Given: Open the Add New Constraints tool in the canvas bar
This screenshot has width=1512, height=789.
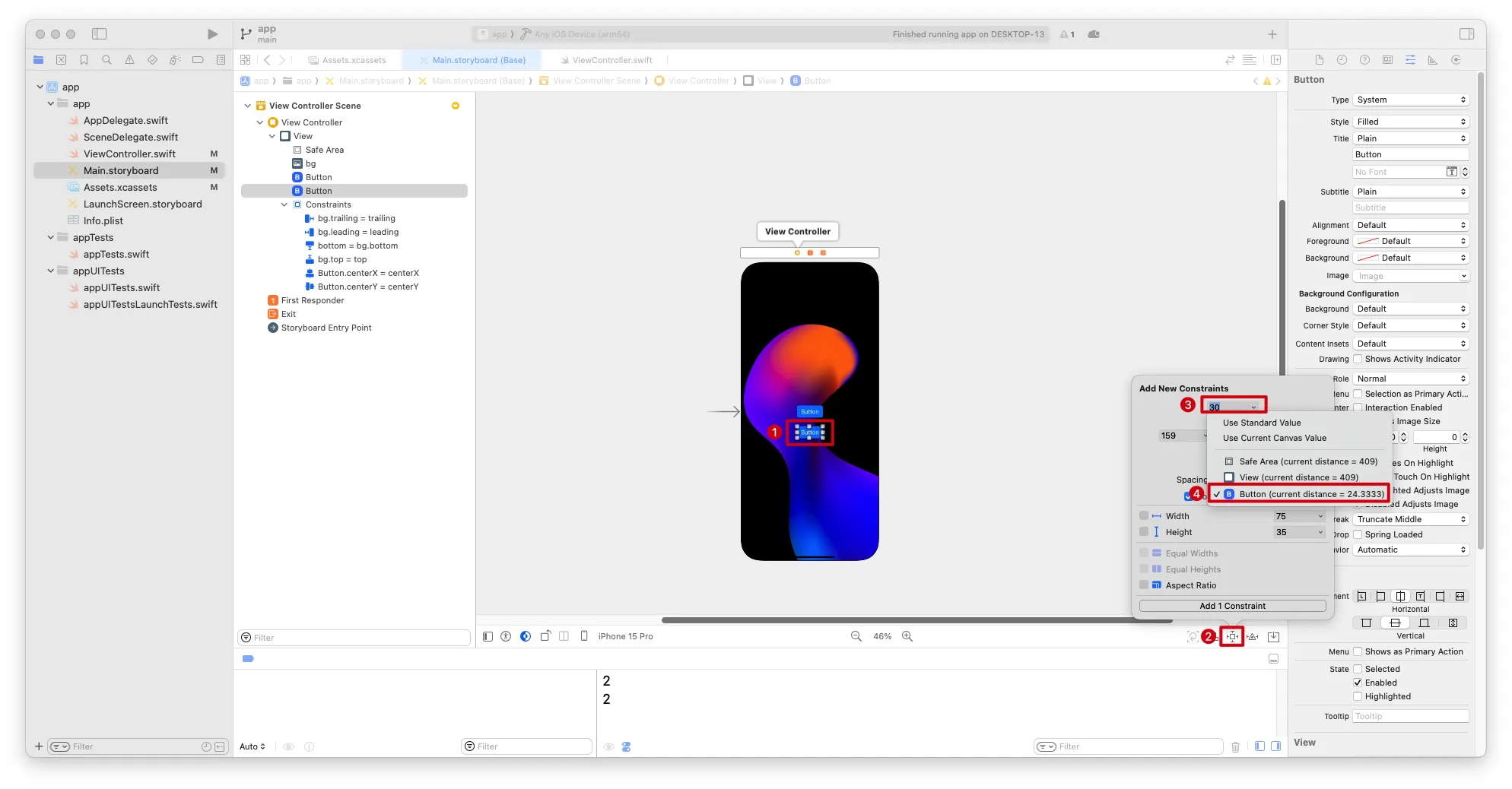Looking at the screenshot, I should [1231, 636].
